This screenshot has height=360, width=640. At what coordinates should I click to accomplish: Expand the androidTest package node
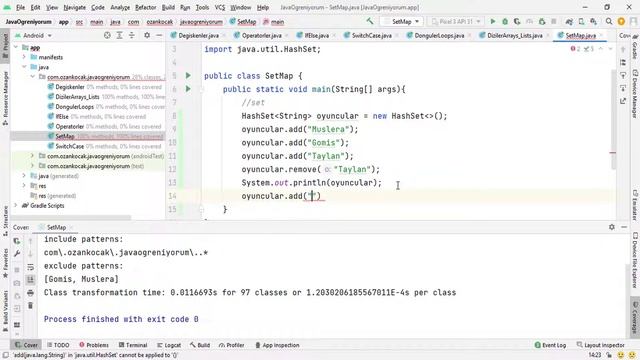(x=33, y=156)
